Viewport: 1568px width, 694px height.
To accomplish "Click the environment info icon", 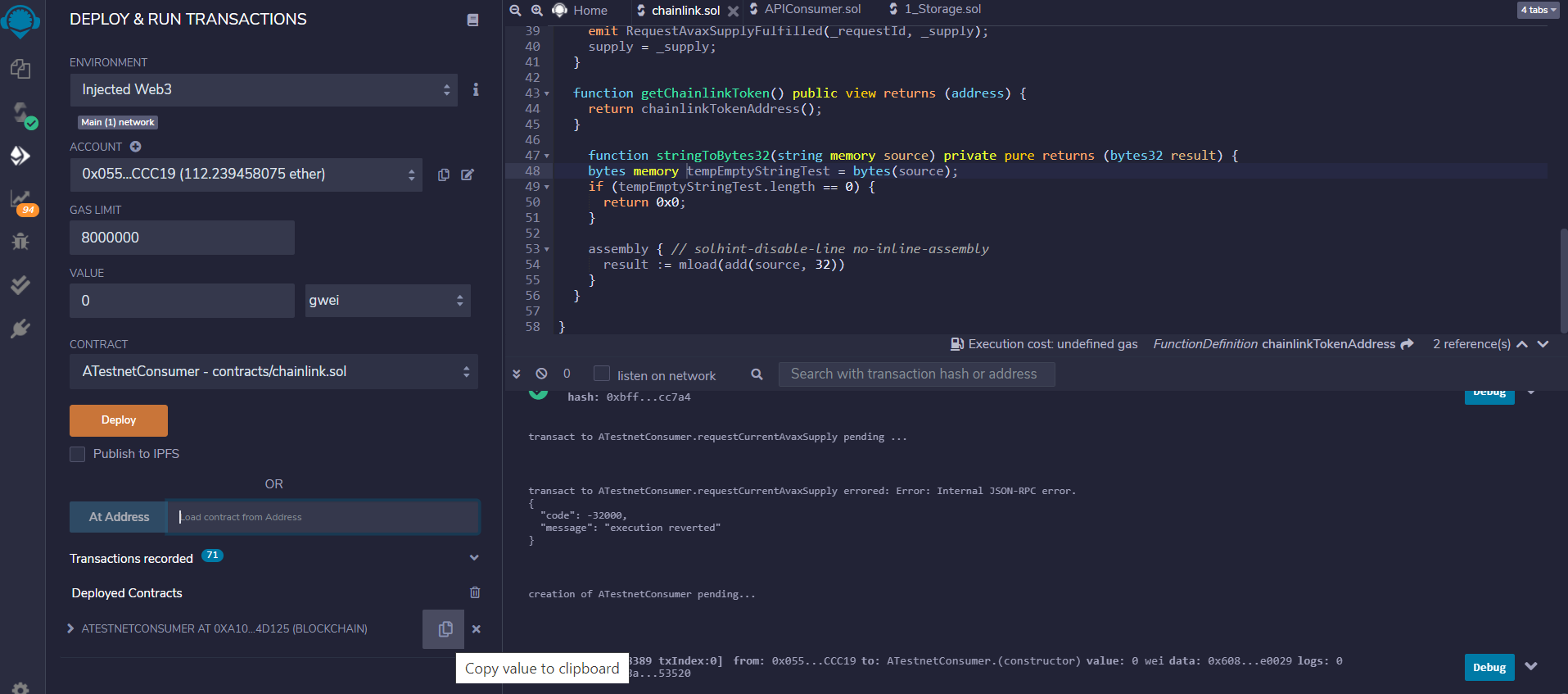I will click(476, 89).
